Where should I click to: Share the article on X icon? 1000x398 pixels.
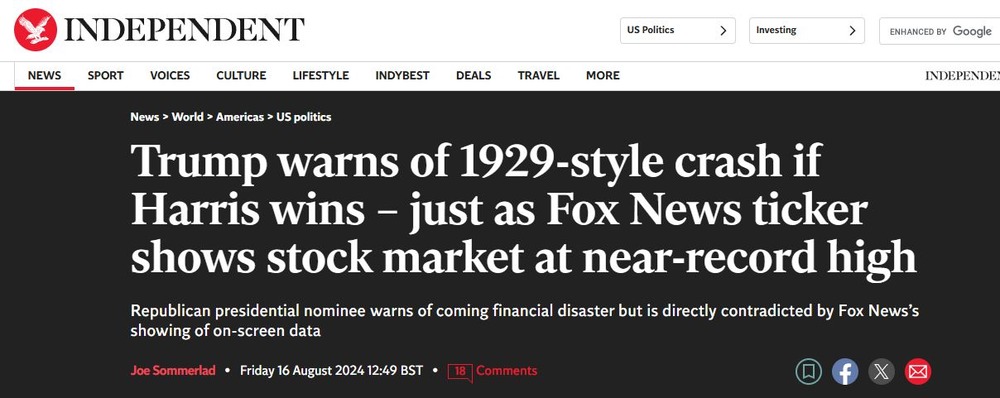pos(881,371)
